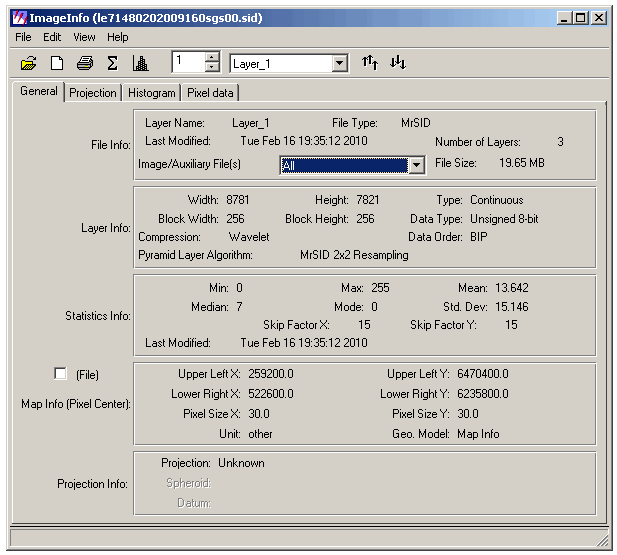Click the New blank page icon
This screenshot has height=555, width=617.
[x=57, y=63]
